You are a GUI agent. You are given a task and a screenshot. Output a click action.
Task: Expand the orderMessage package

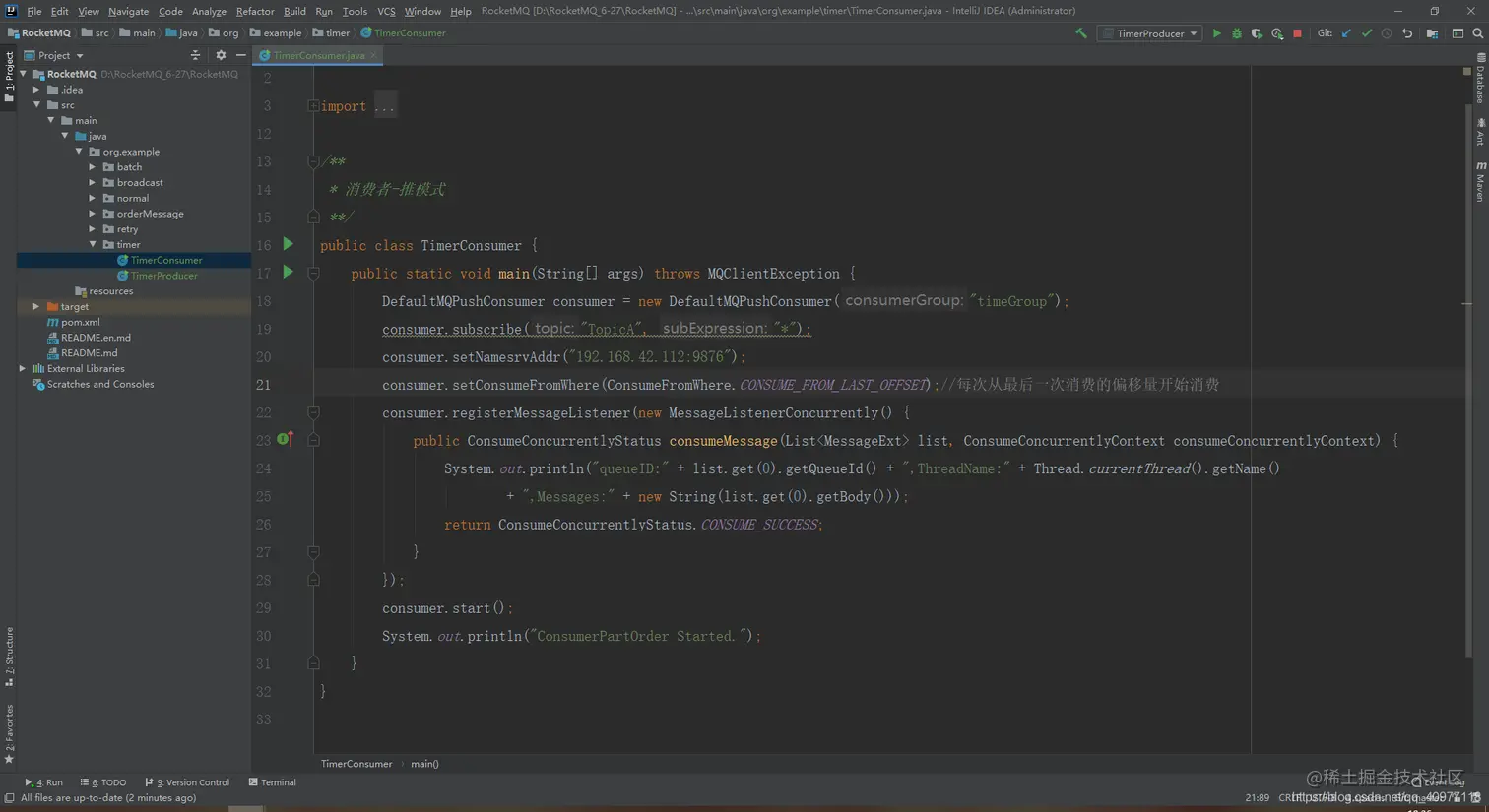click(x=93, y=214)
